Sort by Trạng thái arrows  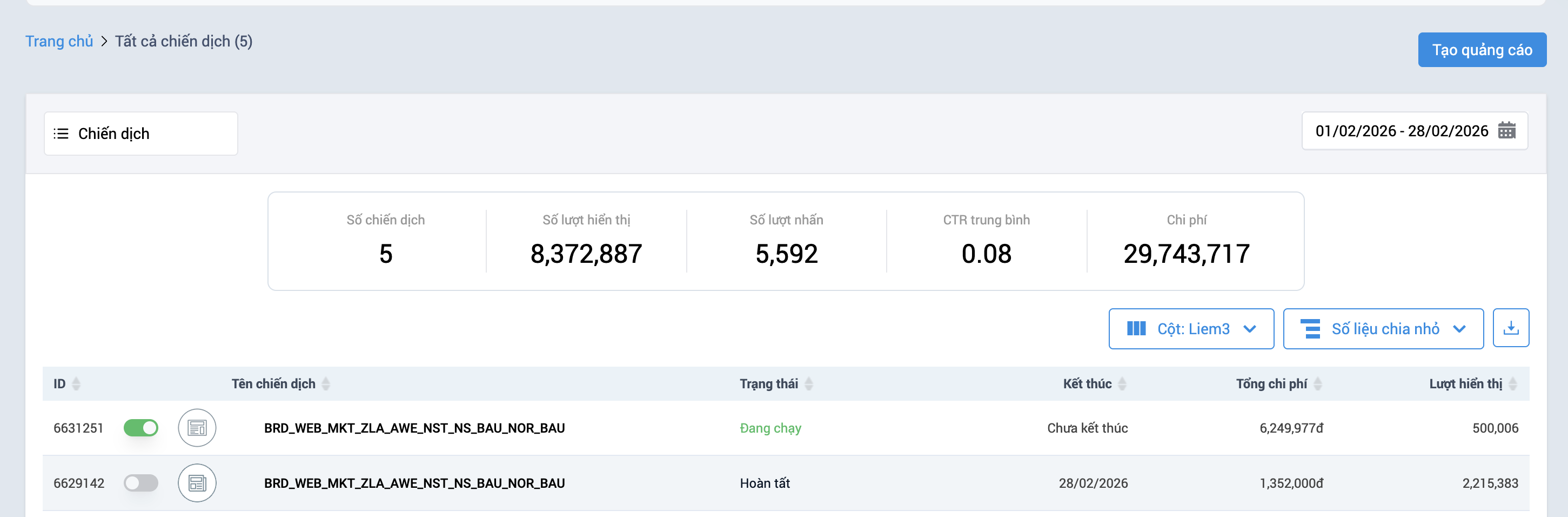pyautogui.click(x=808, y=383)
